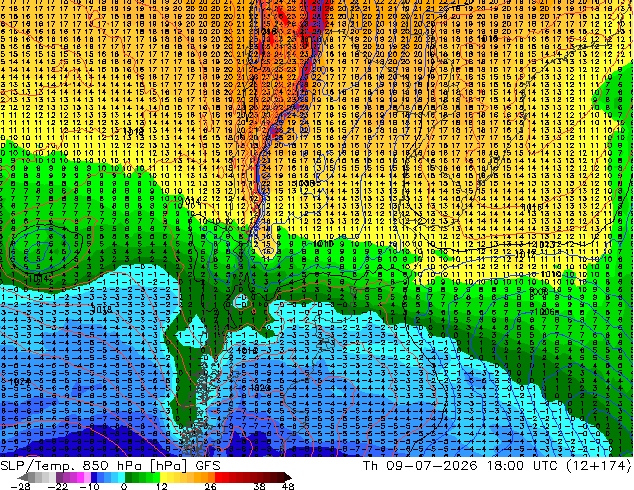Click the -22 legend value
The width and height of the screenshot is (634, 490).
(x=57, y=486)
